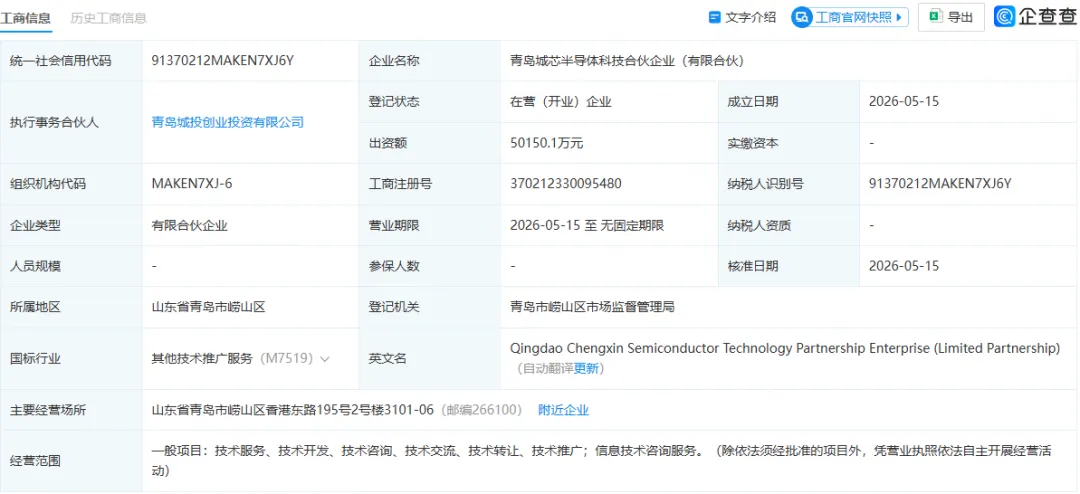Click capital amount 50150.1万元

(x=547, y=143)
